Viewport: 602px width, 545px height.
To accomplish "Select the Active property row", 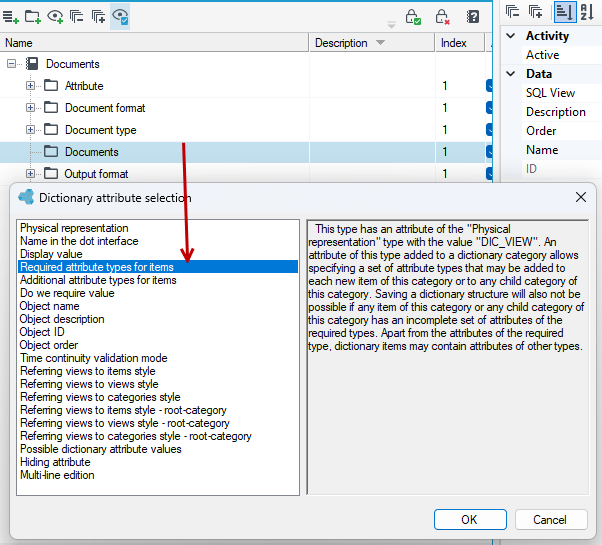I will point(561,55).
